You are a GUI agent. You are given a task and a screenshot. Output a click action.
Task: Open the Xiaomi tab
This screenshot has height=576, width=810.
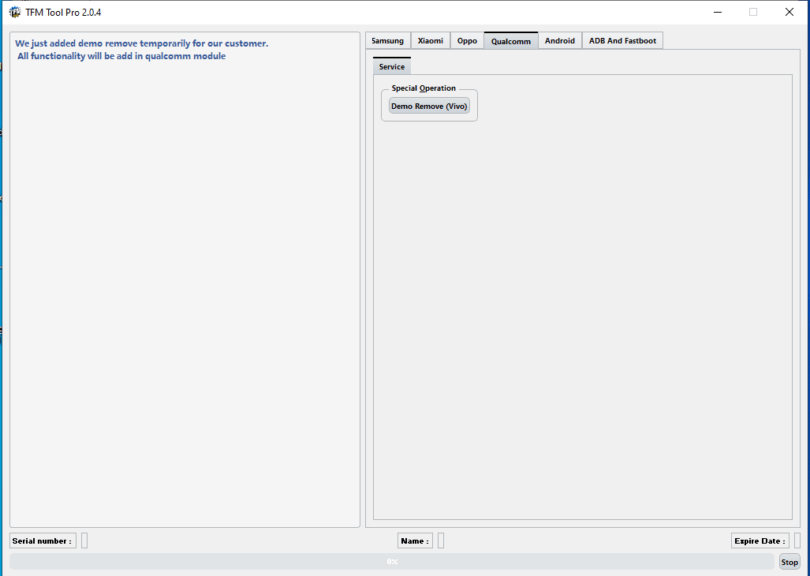click(x=430, y=41)
